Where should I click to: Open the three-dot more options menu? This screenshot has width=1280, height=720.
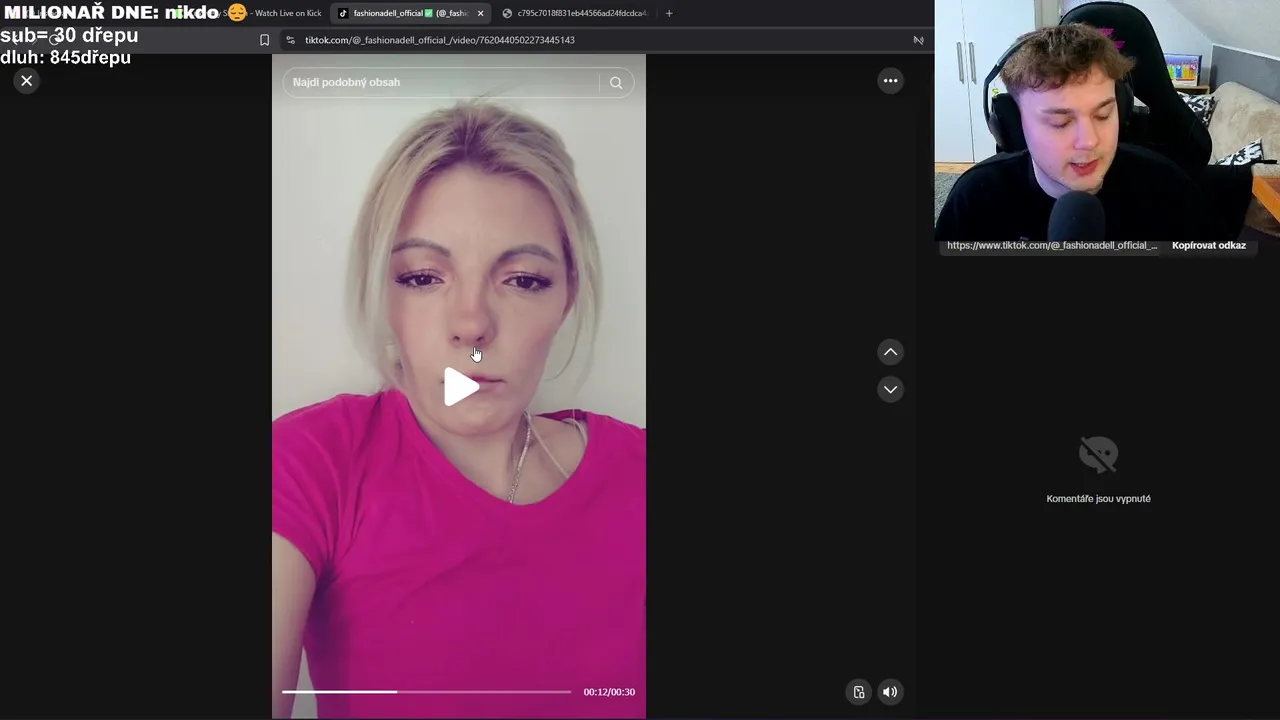click(x=890, y=81)
